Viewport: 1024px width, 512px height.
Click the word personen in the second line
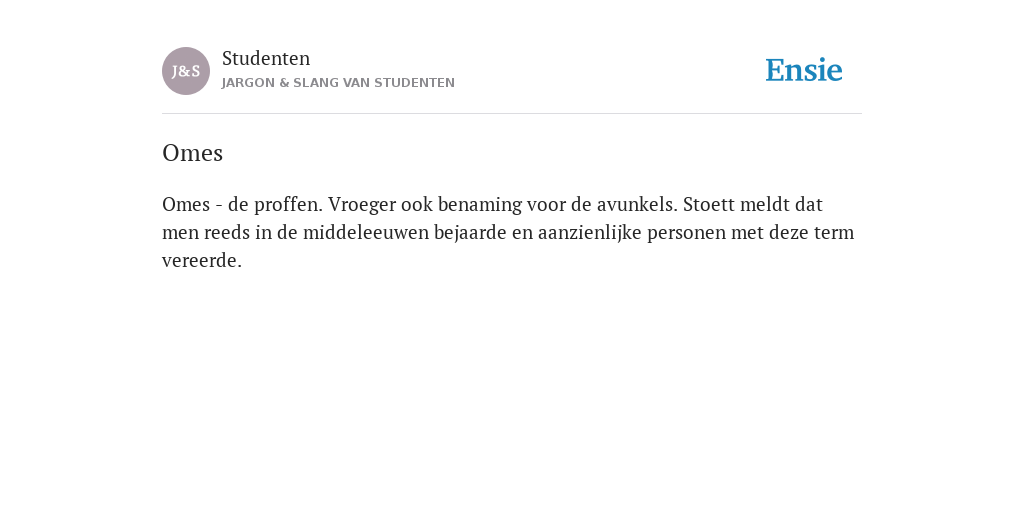[686, 234]
